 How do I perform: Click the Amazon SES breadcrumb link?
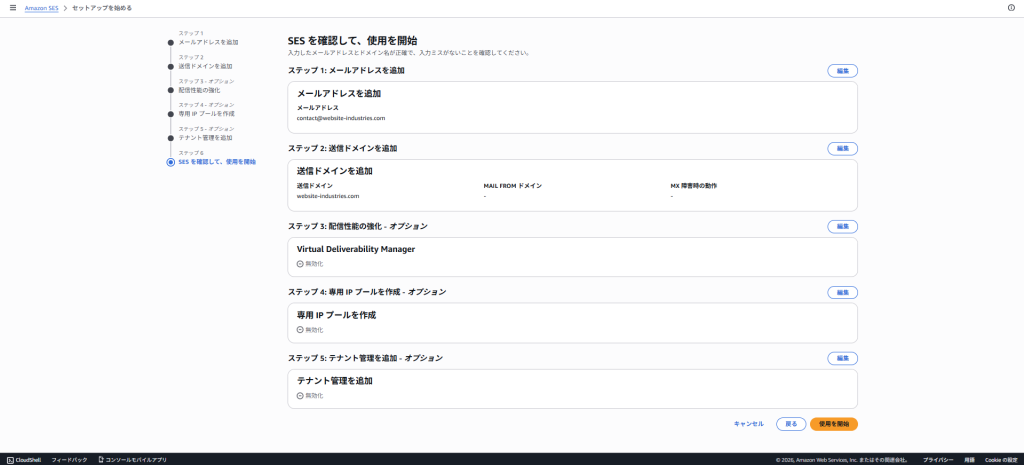(42, 8)
